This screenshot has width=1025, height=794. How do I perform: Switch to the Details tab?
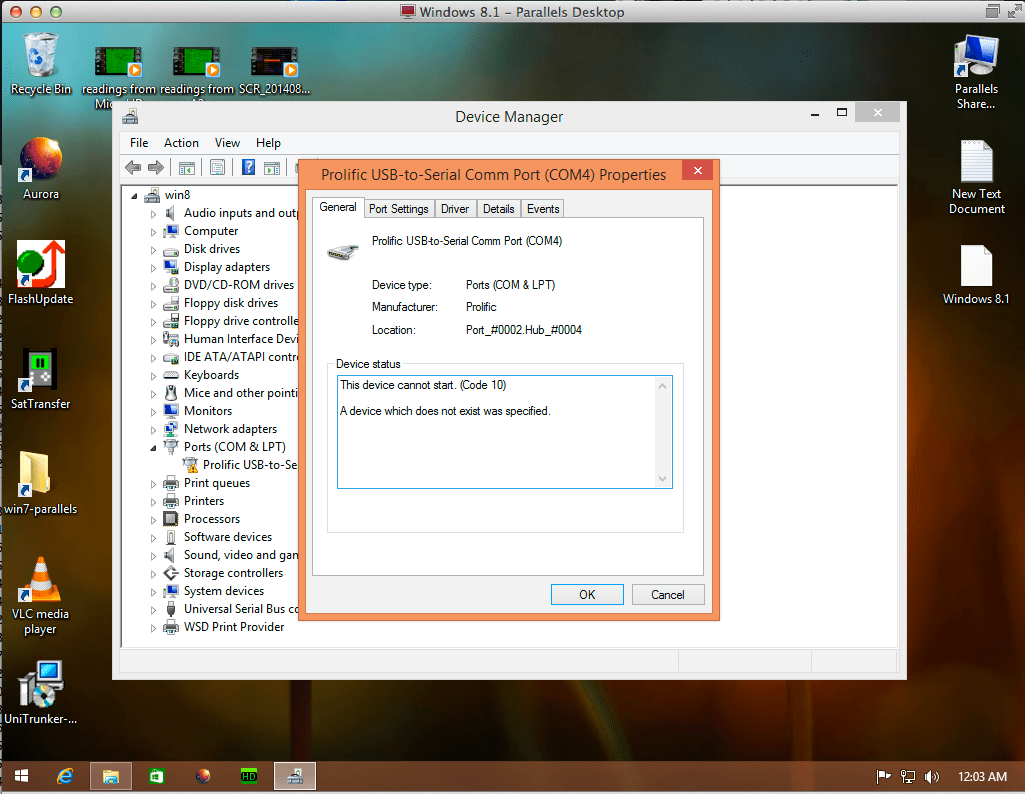[x=498, y=208]
